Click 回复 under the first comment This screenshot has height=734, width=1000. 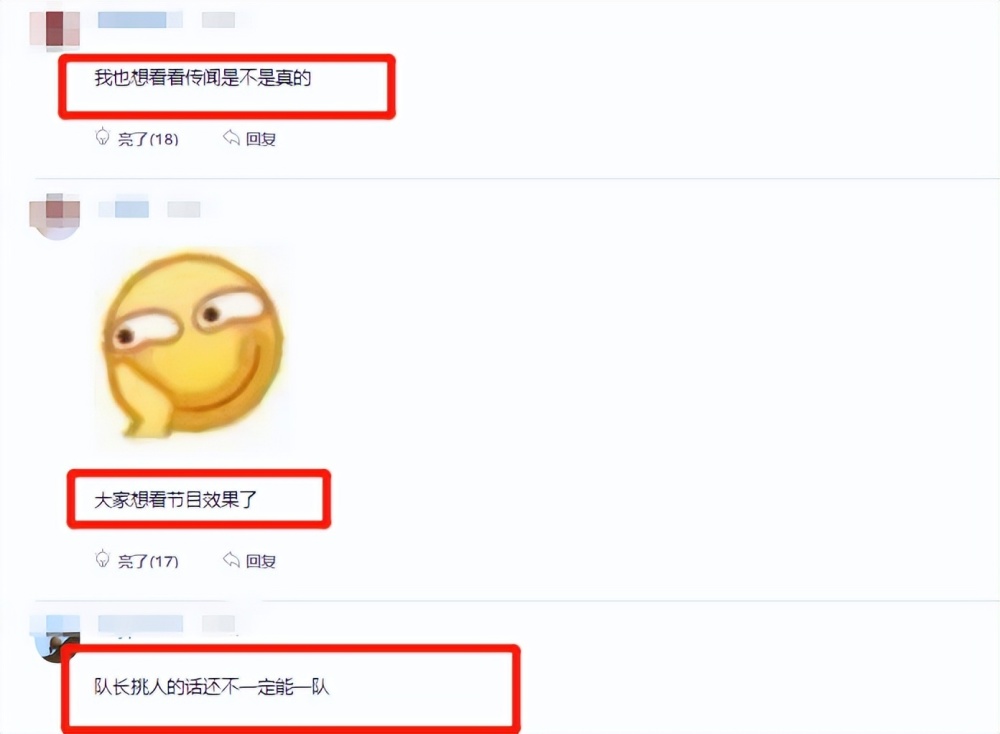click(x=261, y=138)
